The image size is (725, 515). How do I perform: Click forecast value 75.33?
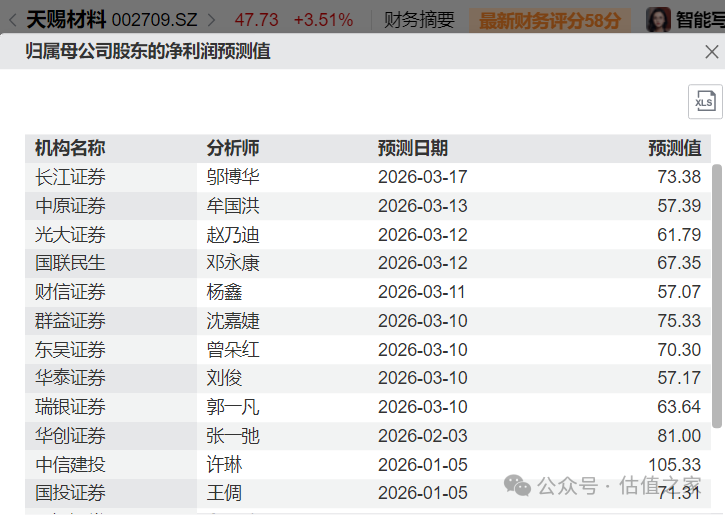679,321
